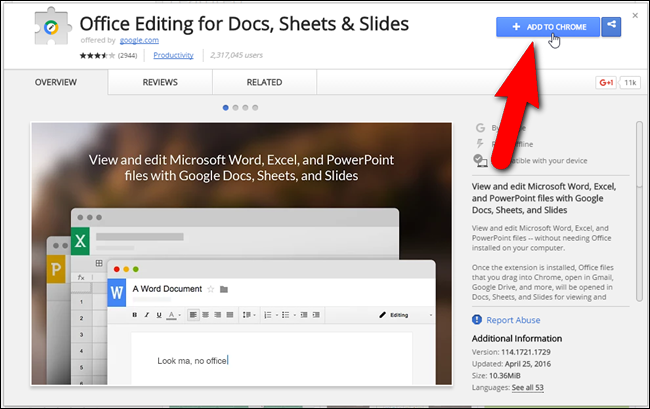Viewport: 650px width, 409px height.
Task: Close the extension details dialog
Action: [635, 15]
